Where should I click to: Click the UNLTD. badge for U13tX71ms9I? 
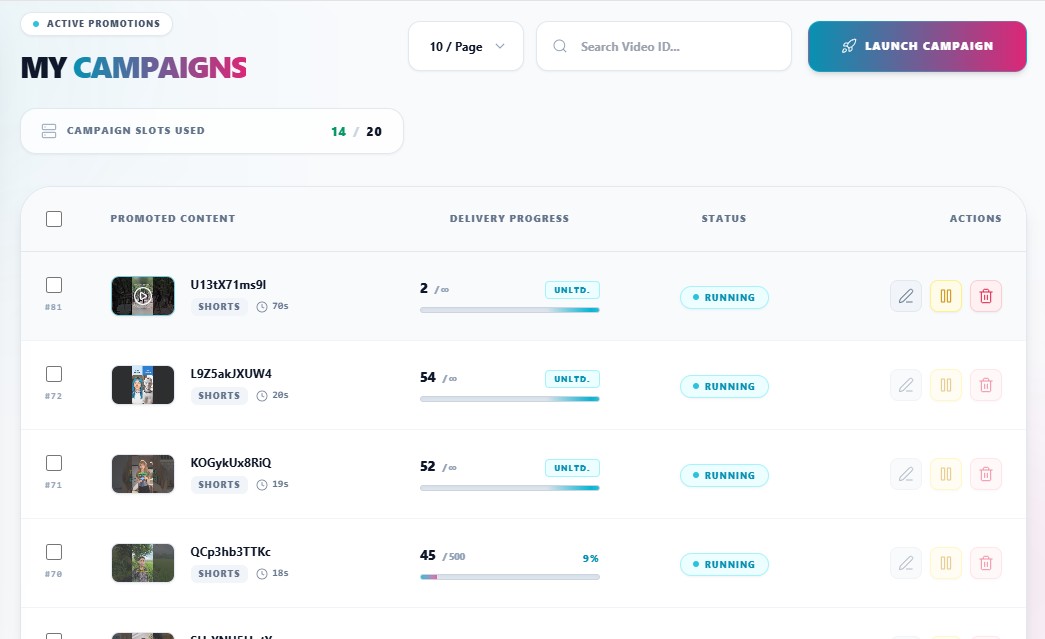[x=572, y=290]
